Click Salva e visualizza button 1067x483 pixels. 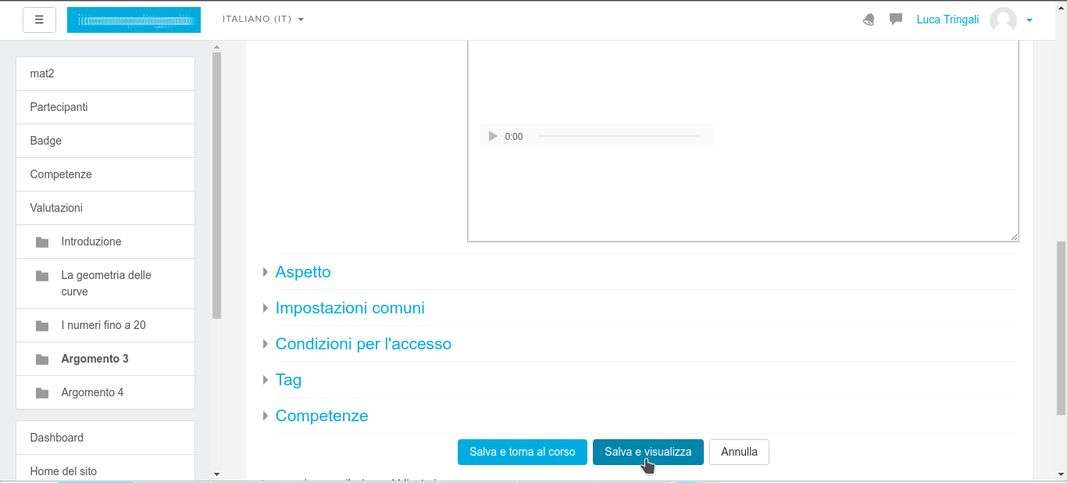[648, 452]
